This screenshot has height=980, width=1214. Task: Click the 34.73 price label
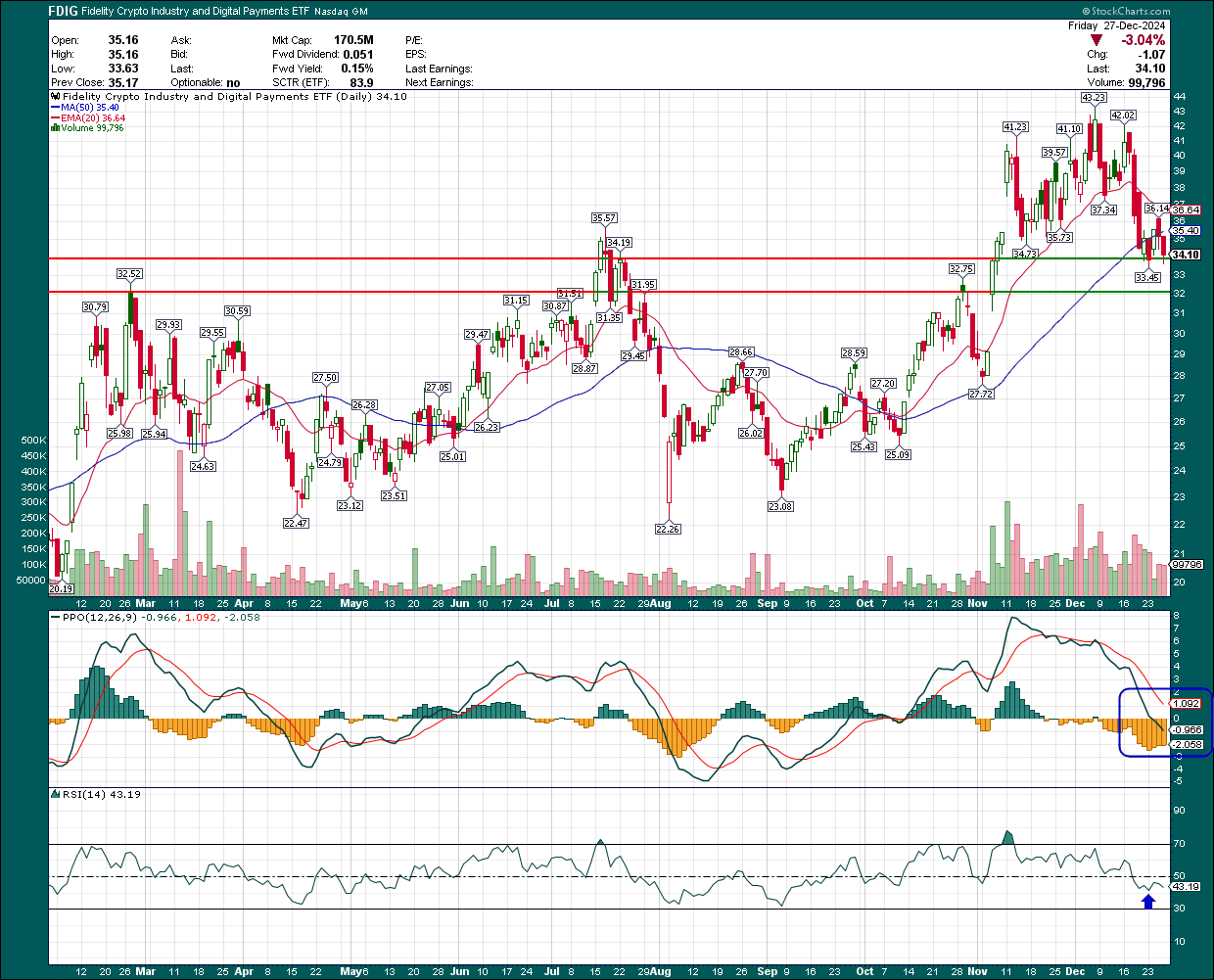coord(1025,255)
